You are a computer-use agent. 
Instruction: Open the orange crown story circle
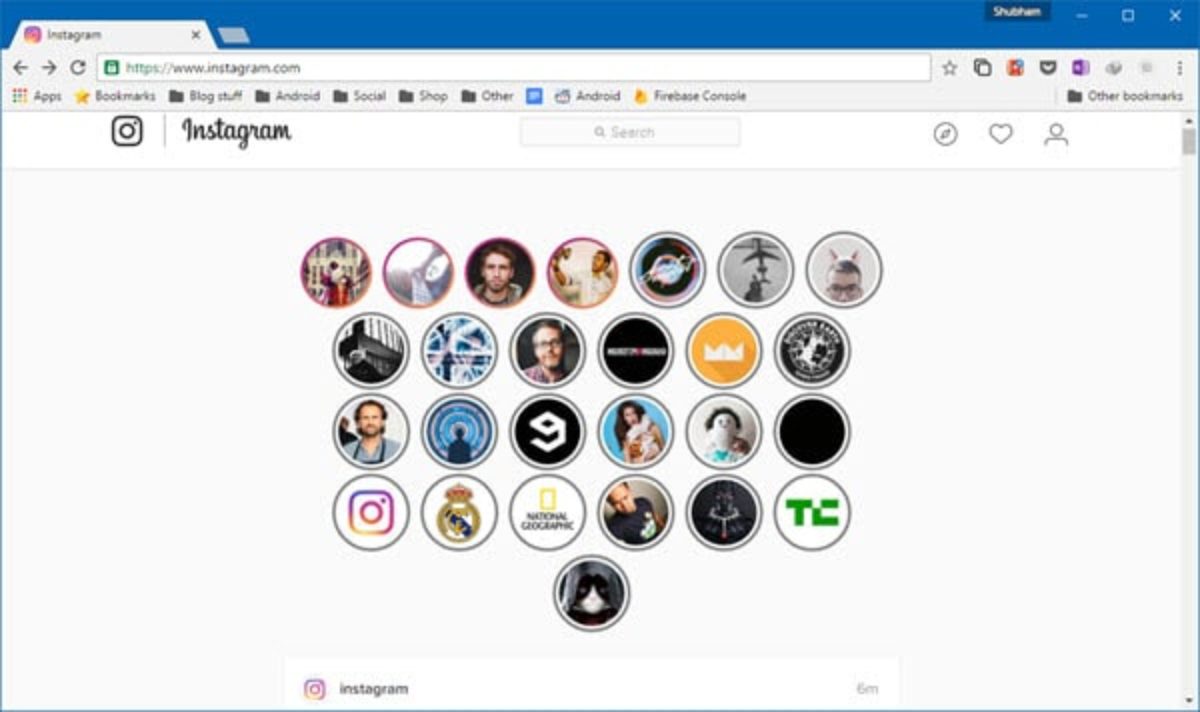(x=724, y=351)
